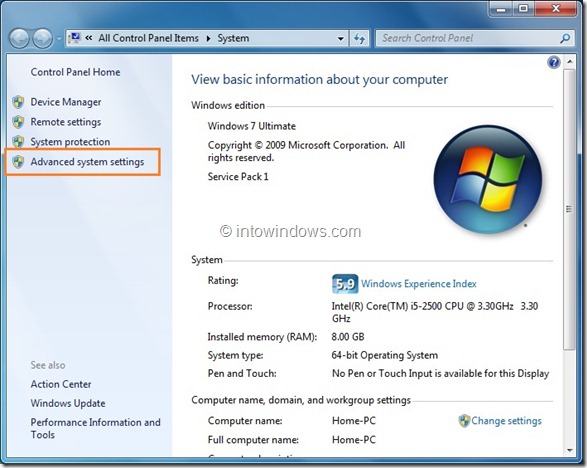The image size is (587, 468).
Task: Open System protection link
Action: click(70, 142)
